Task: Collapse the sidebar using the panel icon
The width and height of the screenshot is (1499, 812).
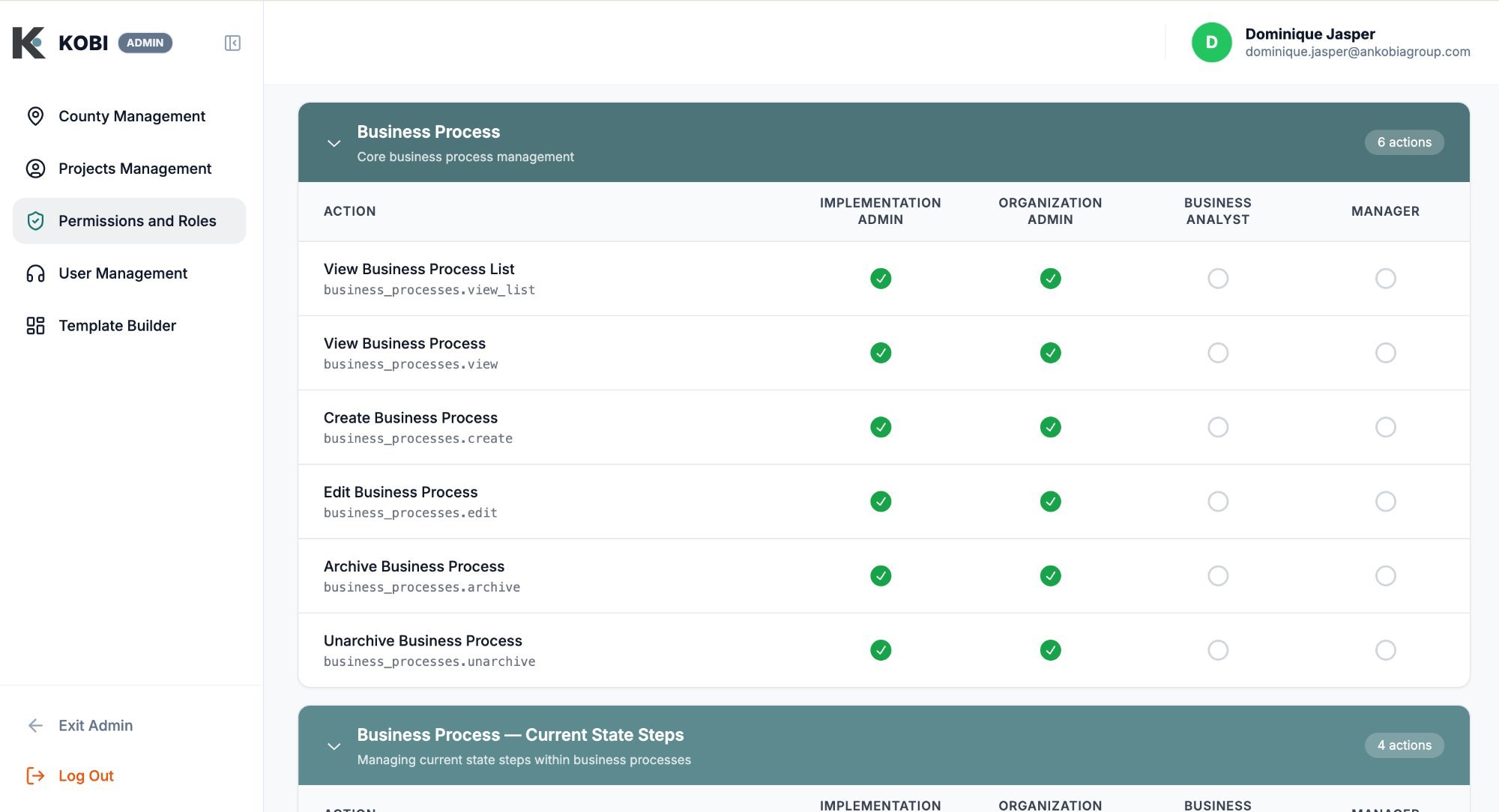Action: pos(232,43)
